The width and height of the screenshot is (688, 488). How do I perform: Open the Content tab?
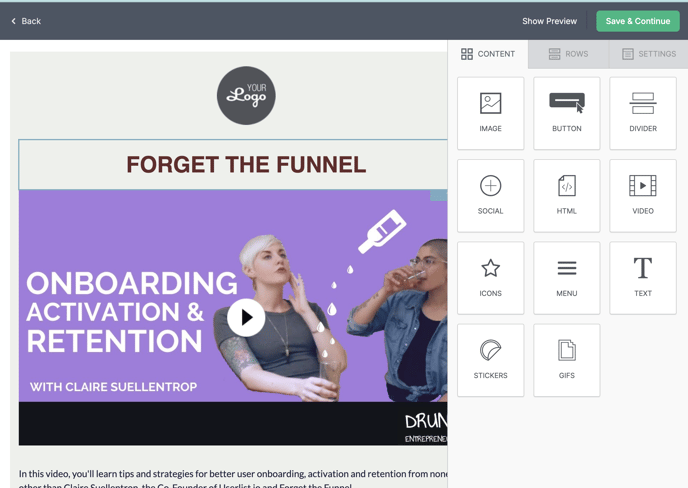click(x=488, y=54)
